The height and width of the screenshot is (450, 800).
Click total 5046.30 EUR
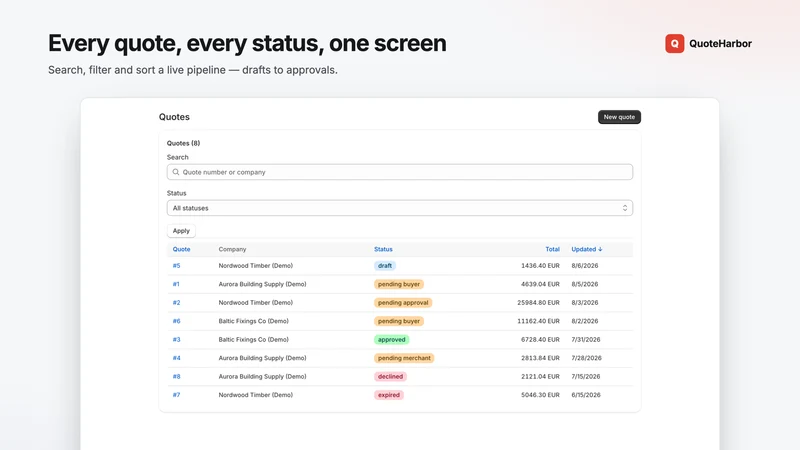click(540, 395)
